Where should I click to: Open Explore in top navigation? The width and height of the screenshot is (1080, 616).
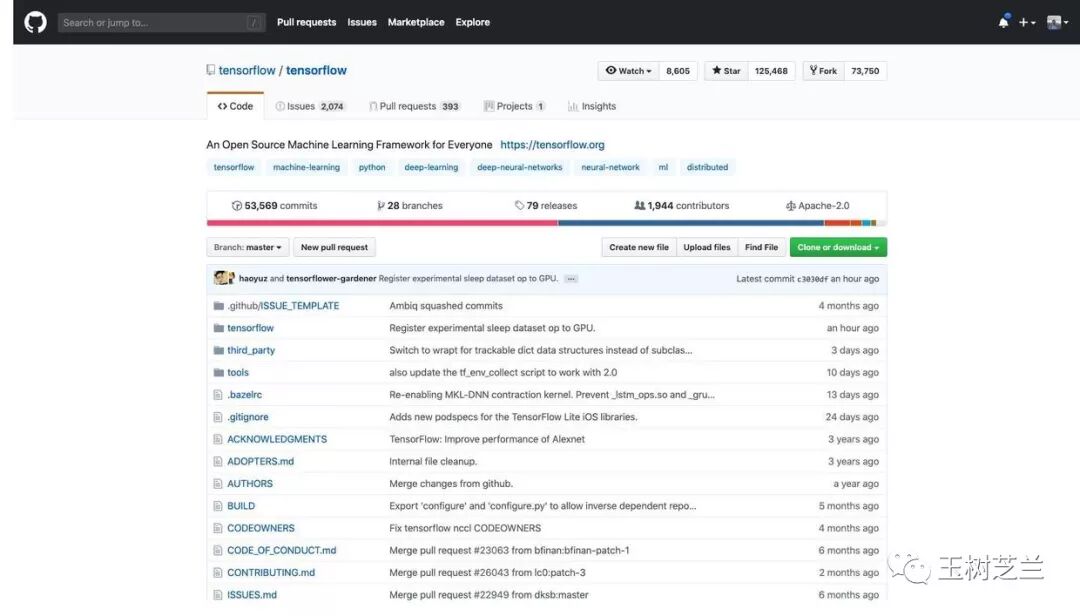[x=472, y=22]
